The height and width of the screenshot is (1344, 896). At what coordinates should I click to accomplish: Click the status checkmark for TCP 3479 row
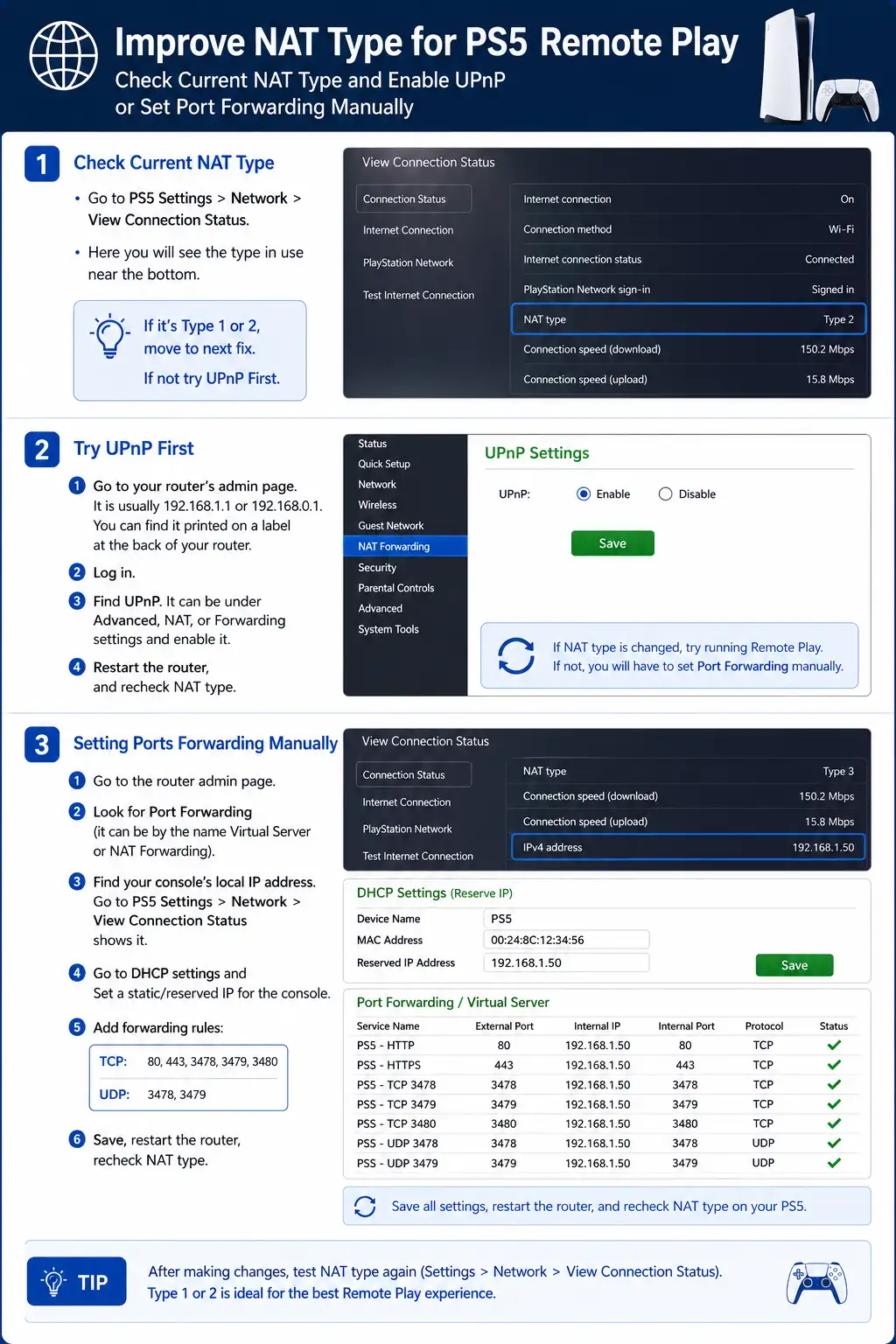click(x=834, y=1104)
